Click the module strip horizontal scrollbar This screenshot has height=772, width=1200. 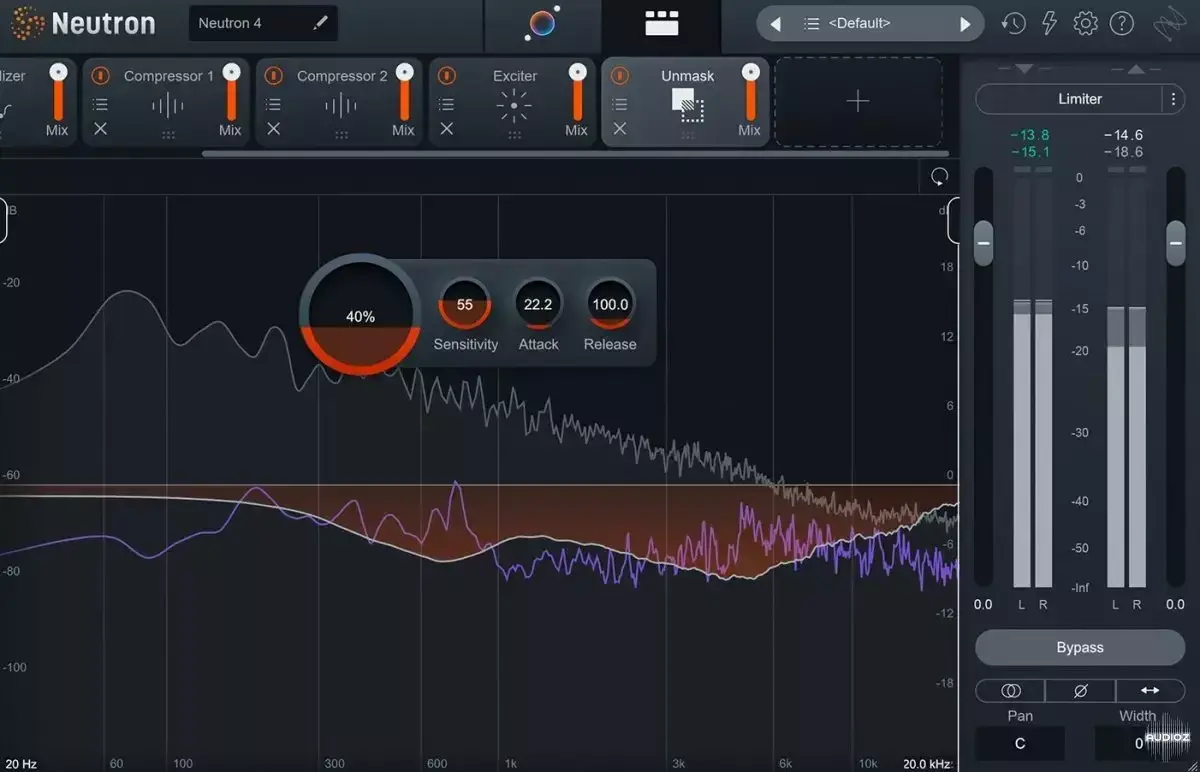574,154
